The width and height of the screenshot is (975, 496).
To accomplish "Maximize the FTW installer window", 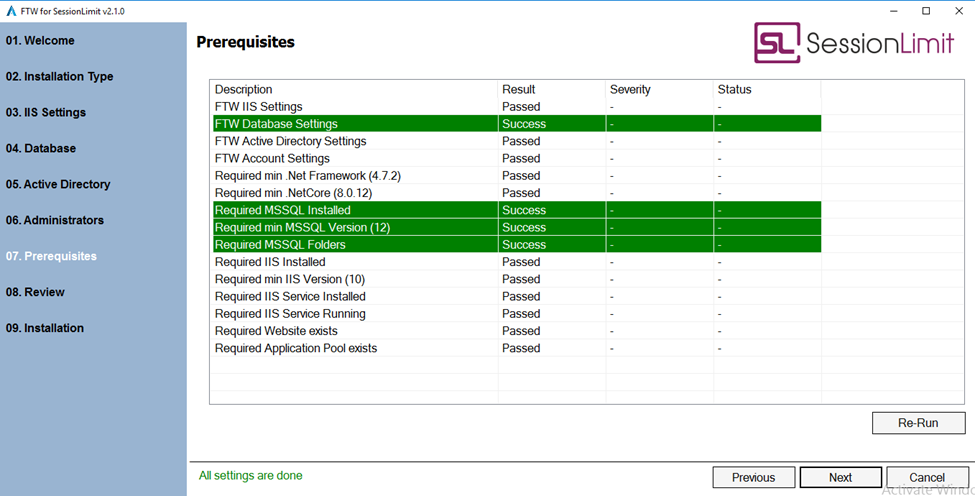I will point(926,11).
